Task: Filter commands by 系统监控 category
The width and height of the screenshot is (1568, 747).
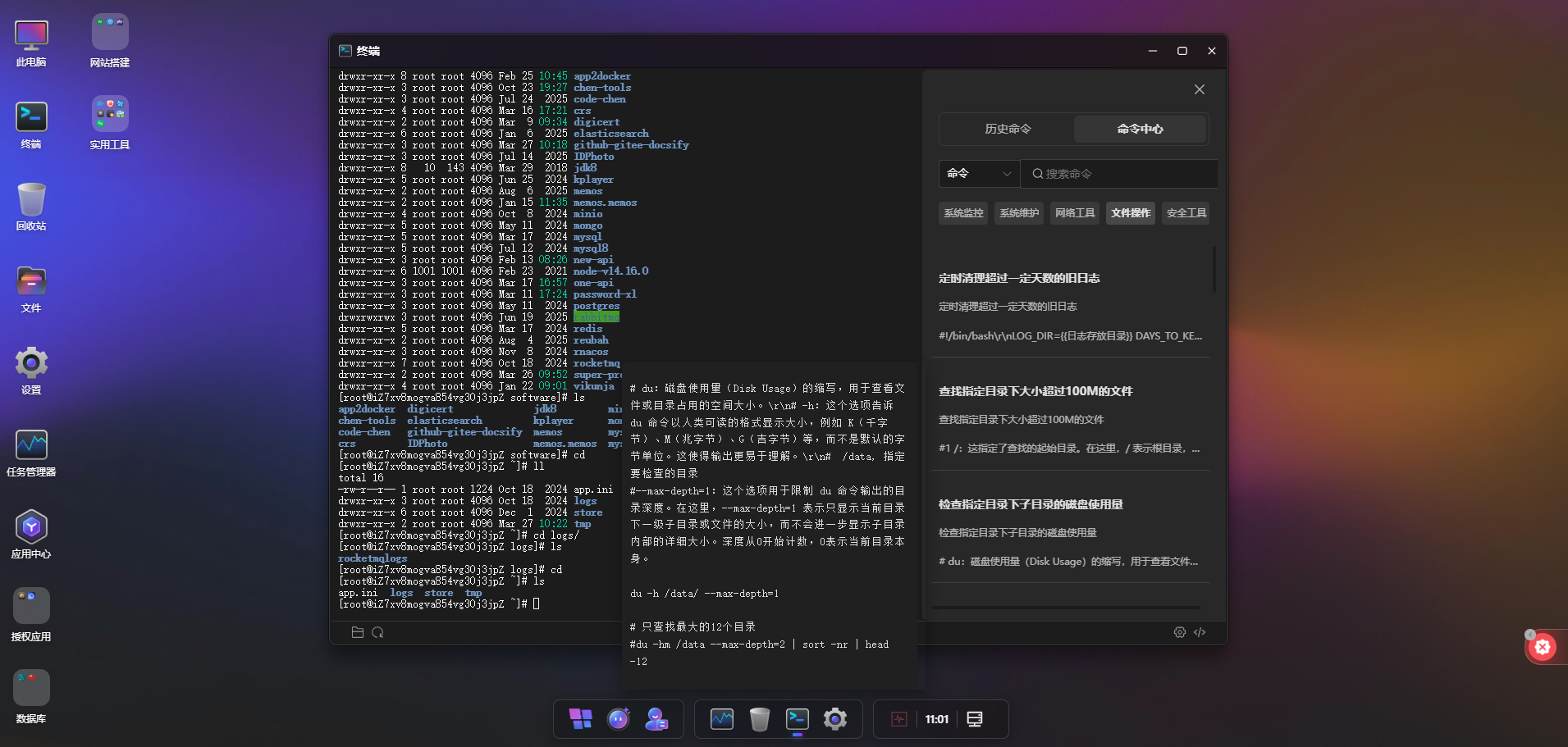Action: [x=963, y=213]
